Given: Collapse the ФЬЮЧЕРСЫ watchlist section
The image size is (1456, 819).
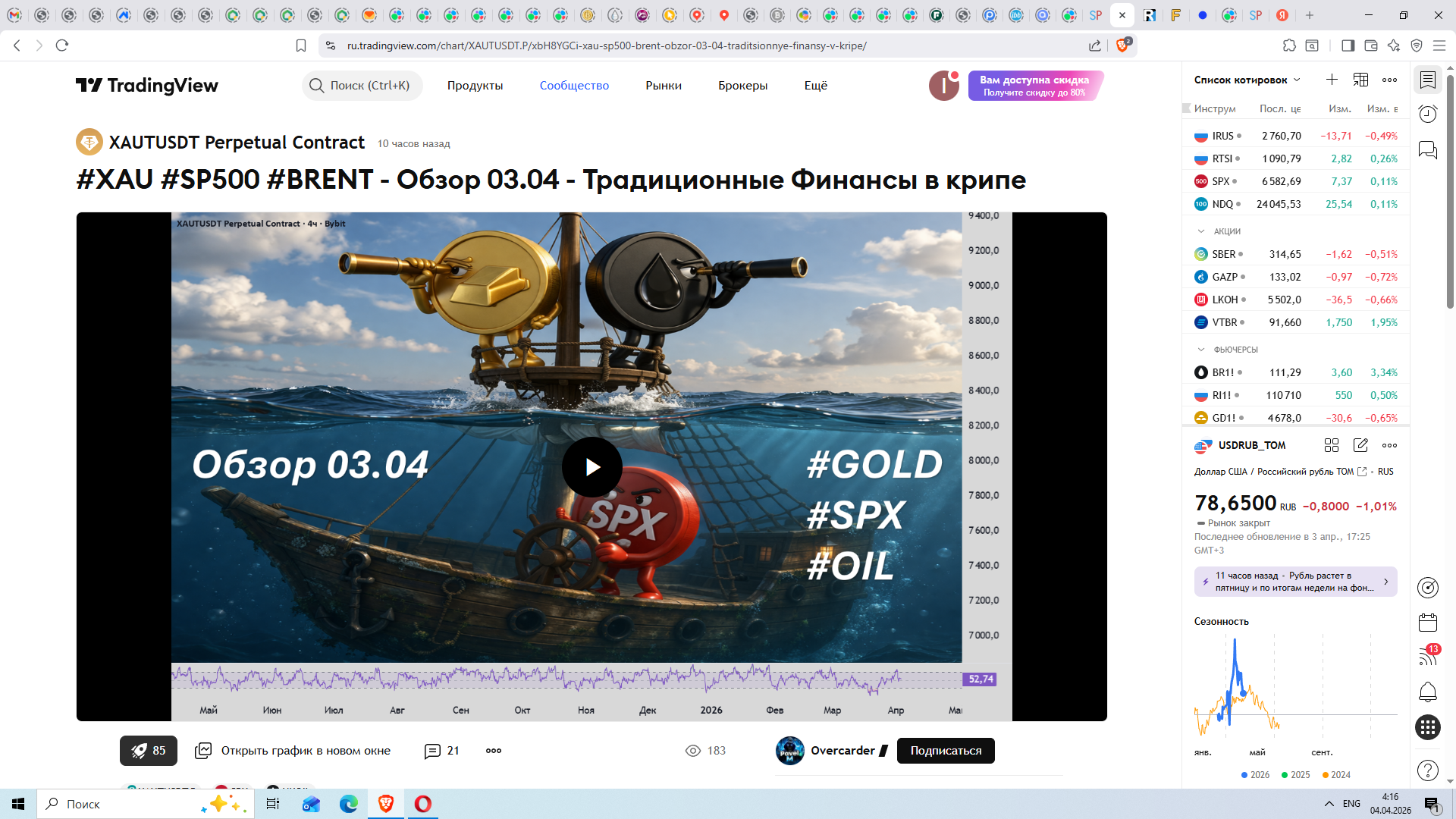Looking at the screenshot, I should pyautogui.click(x=1201, y=350).
